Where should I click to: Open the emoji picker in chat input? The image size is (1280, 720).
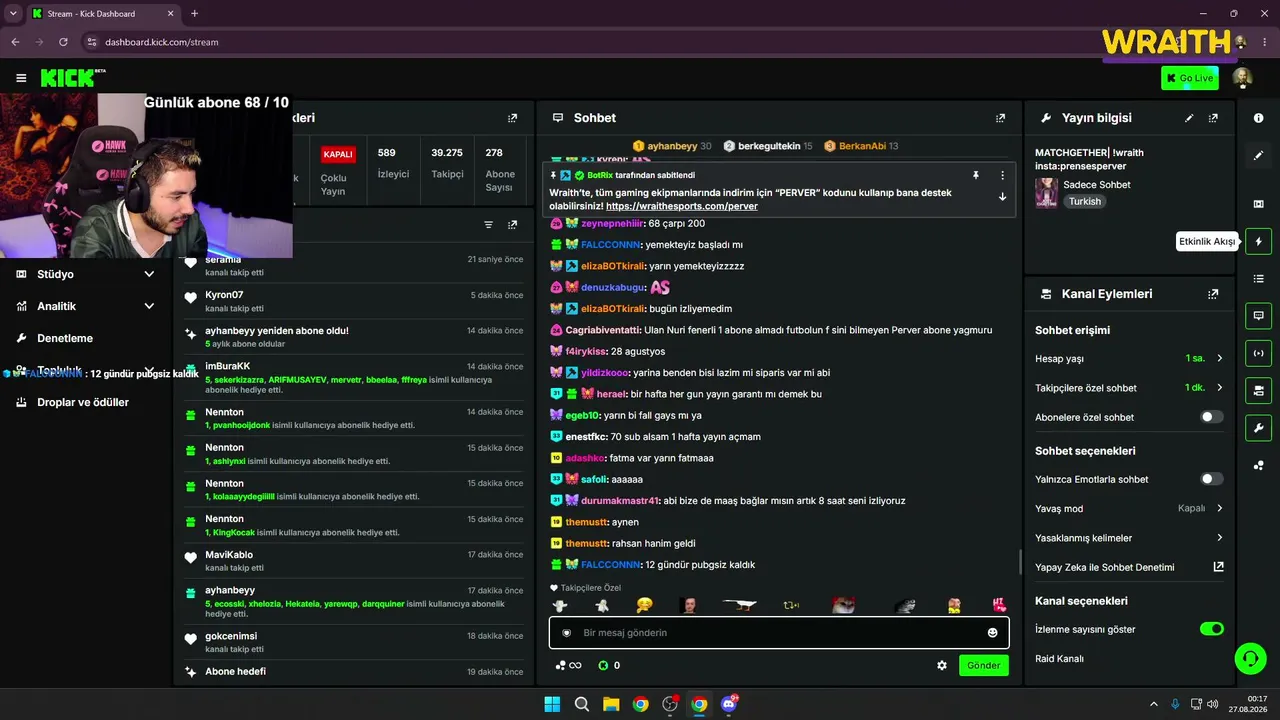tap(992, 633)
